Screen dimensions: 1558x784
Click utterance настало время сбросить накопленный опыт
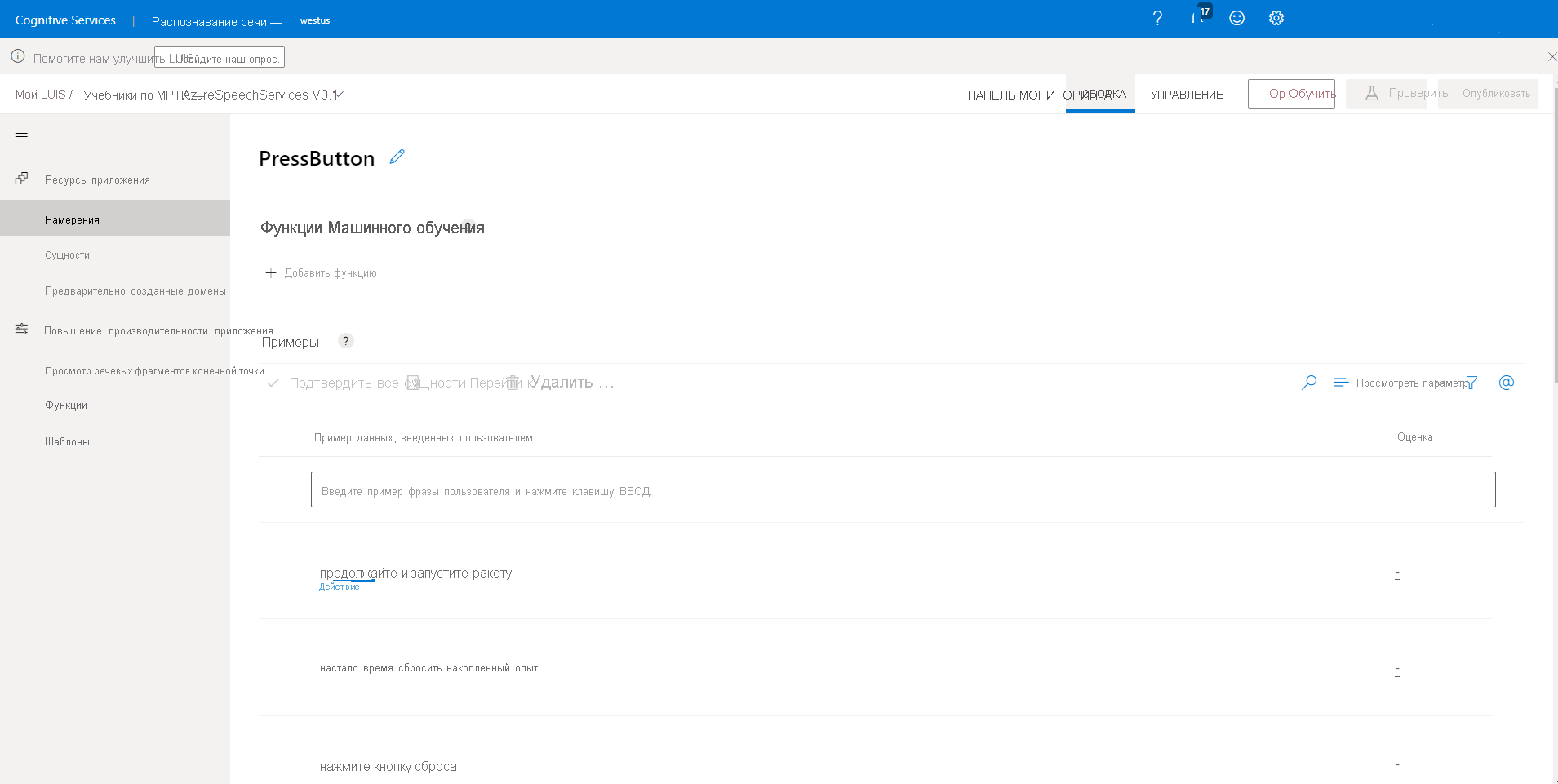[428, 668]
